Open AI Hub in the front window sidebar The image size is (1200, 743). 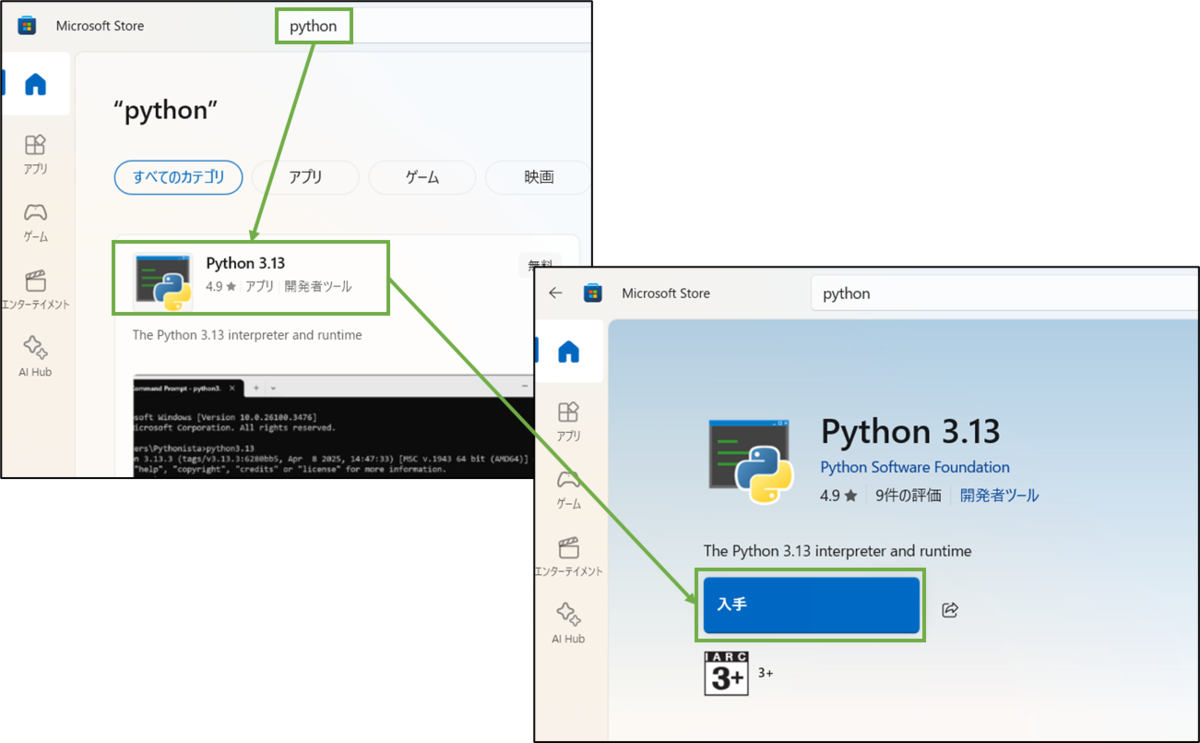point(569,624)
